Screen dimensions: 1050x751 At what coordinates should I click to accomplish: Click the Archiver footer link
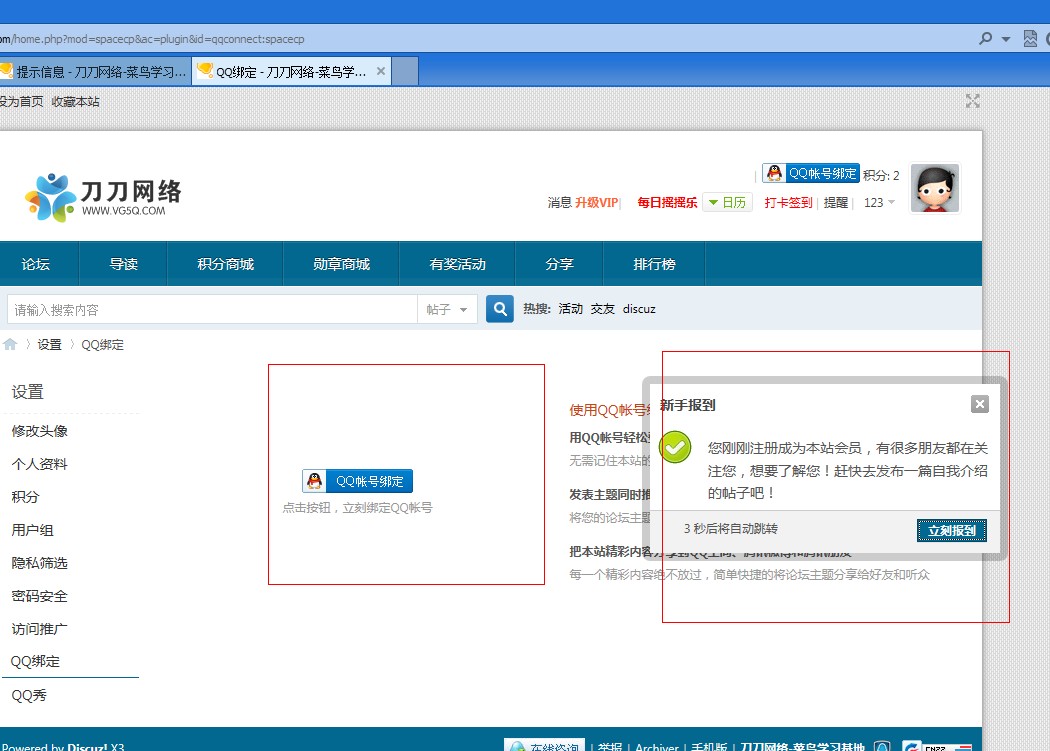pyautogui.click(x=657, y=746)
